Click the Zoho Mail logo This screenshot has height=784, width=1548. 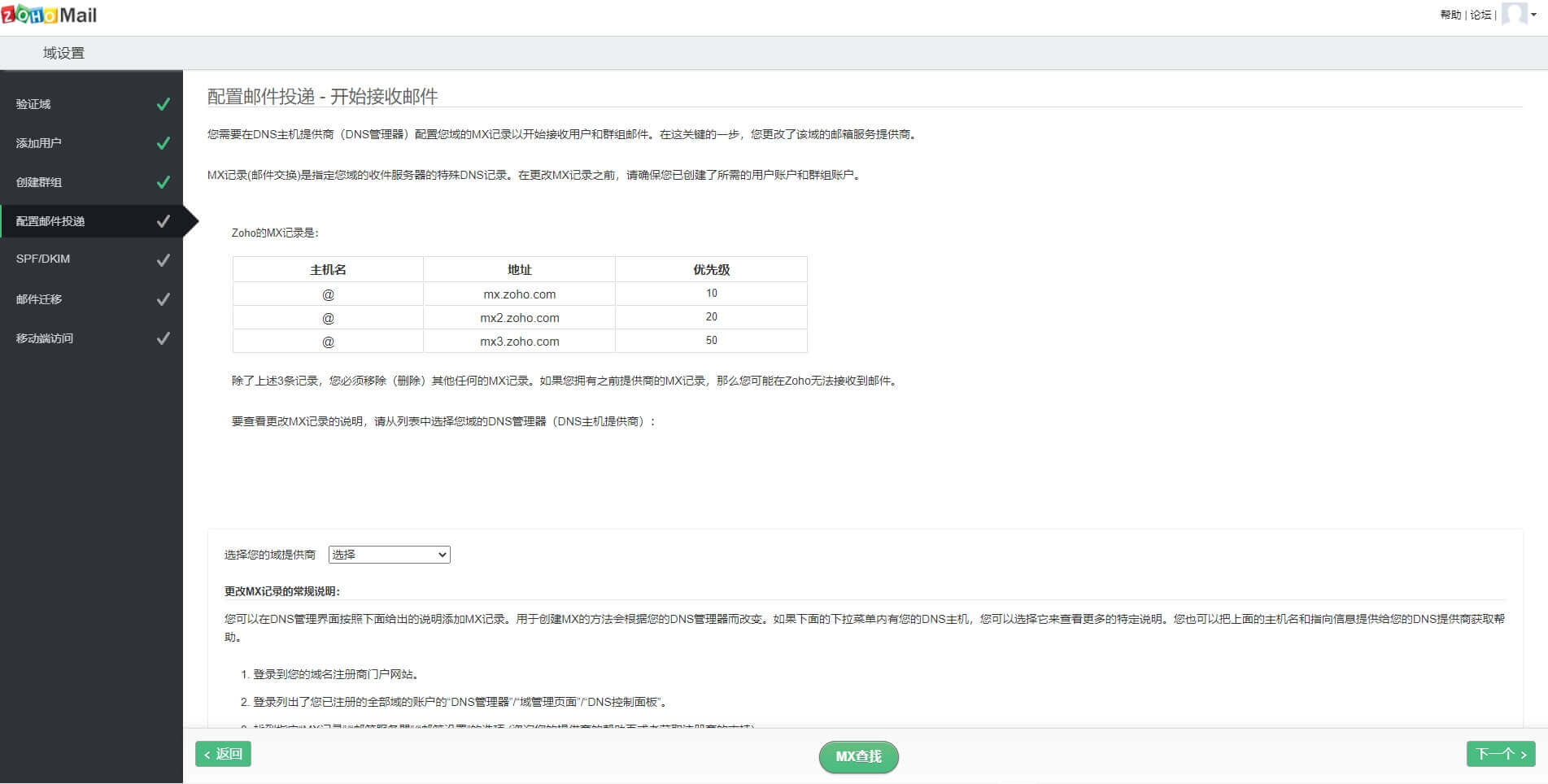pos(49,14)
